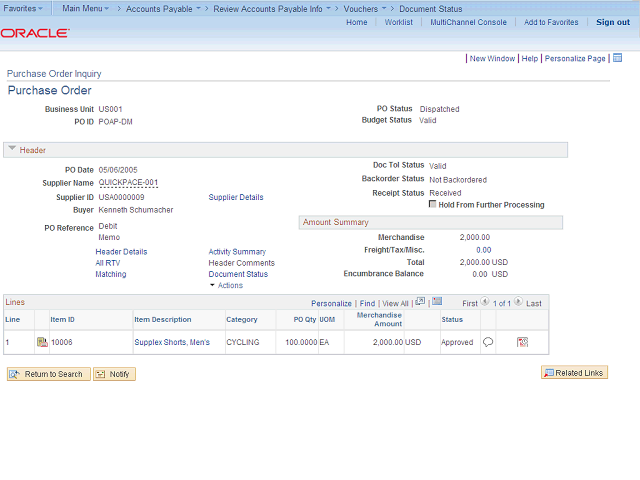This screenshot has width=640, height=480.
Task: Open the Main Menu dropdown
Action: point(85,8)
